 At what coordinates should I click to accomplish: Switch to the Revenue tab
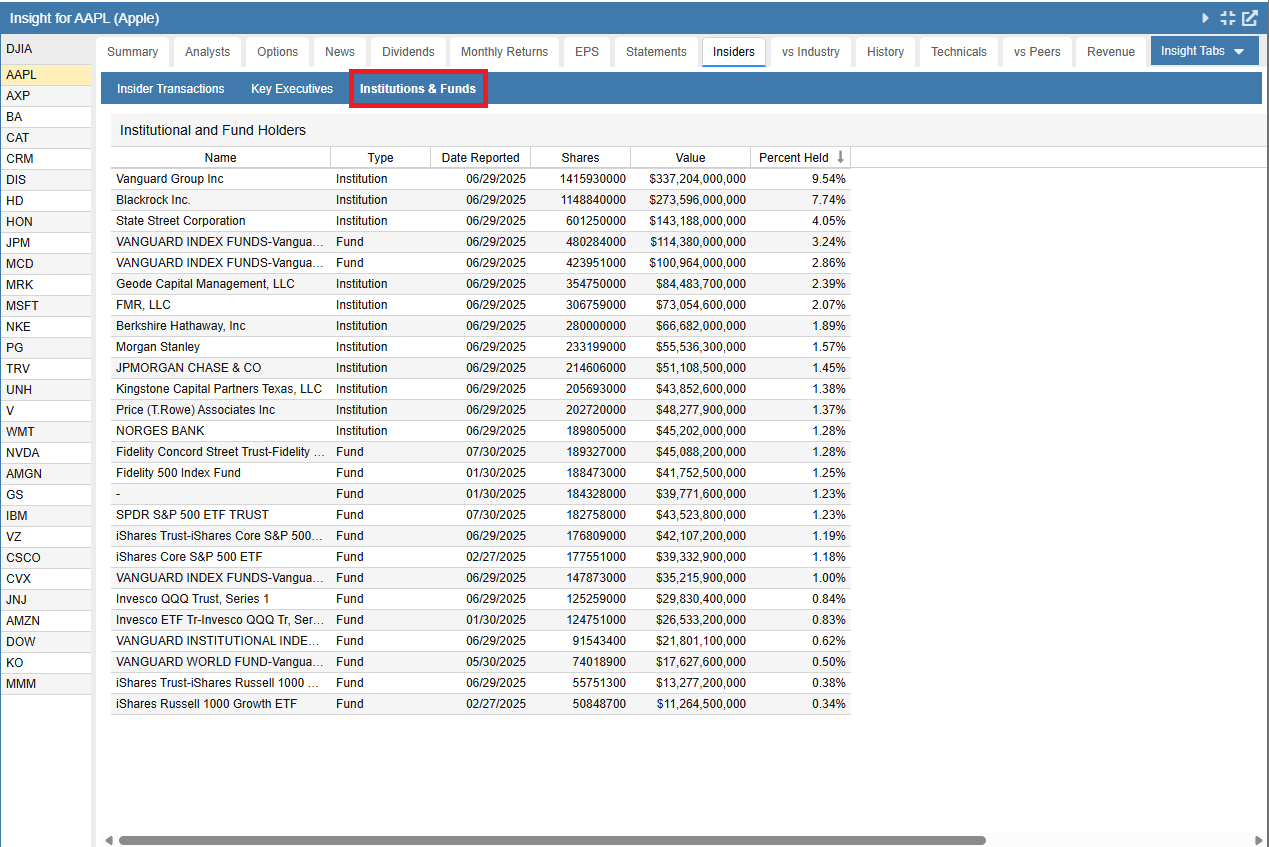pos(1111,52)
